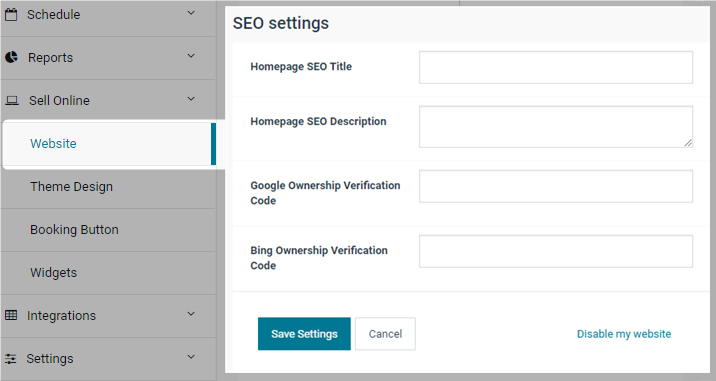This screenshot has width=716, height=381.
Task: Click the Sell Online laptop icon
Action: click(x=12, y=101)
